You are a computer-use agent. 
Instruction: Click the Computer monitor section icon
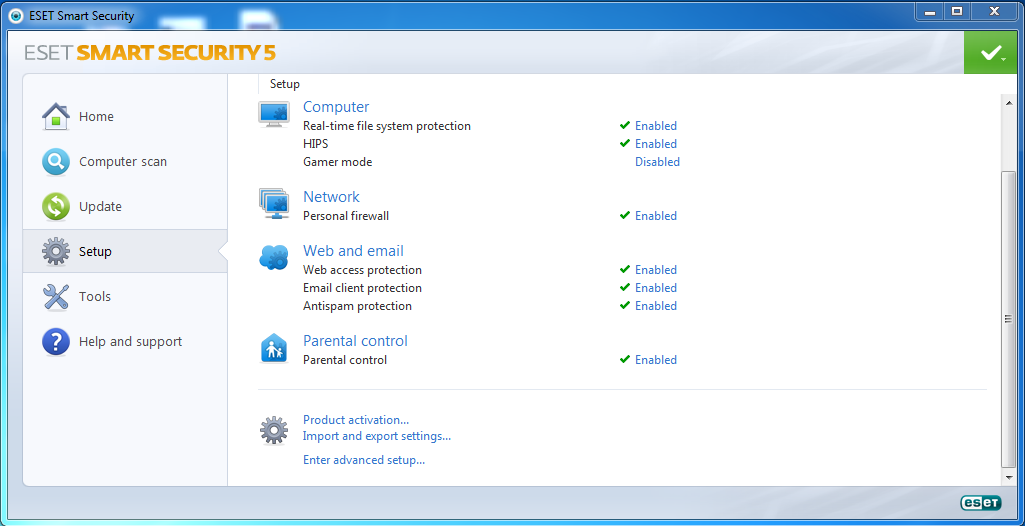[x=274, y=114]
